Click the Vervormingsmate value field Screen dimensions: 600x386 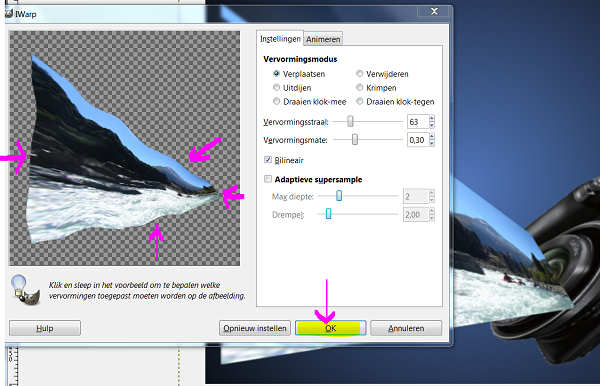coord(418,140)
